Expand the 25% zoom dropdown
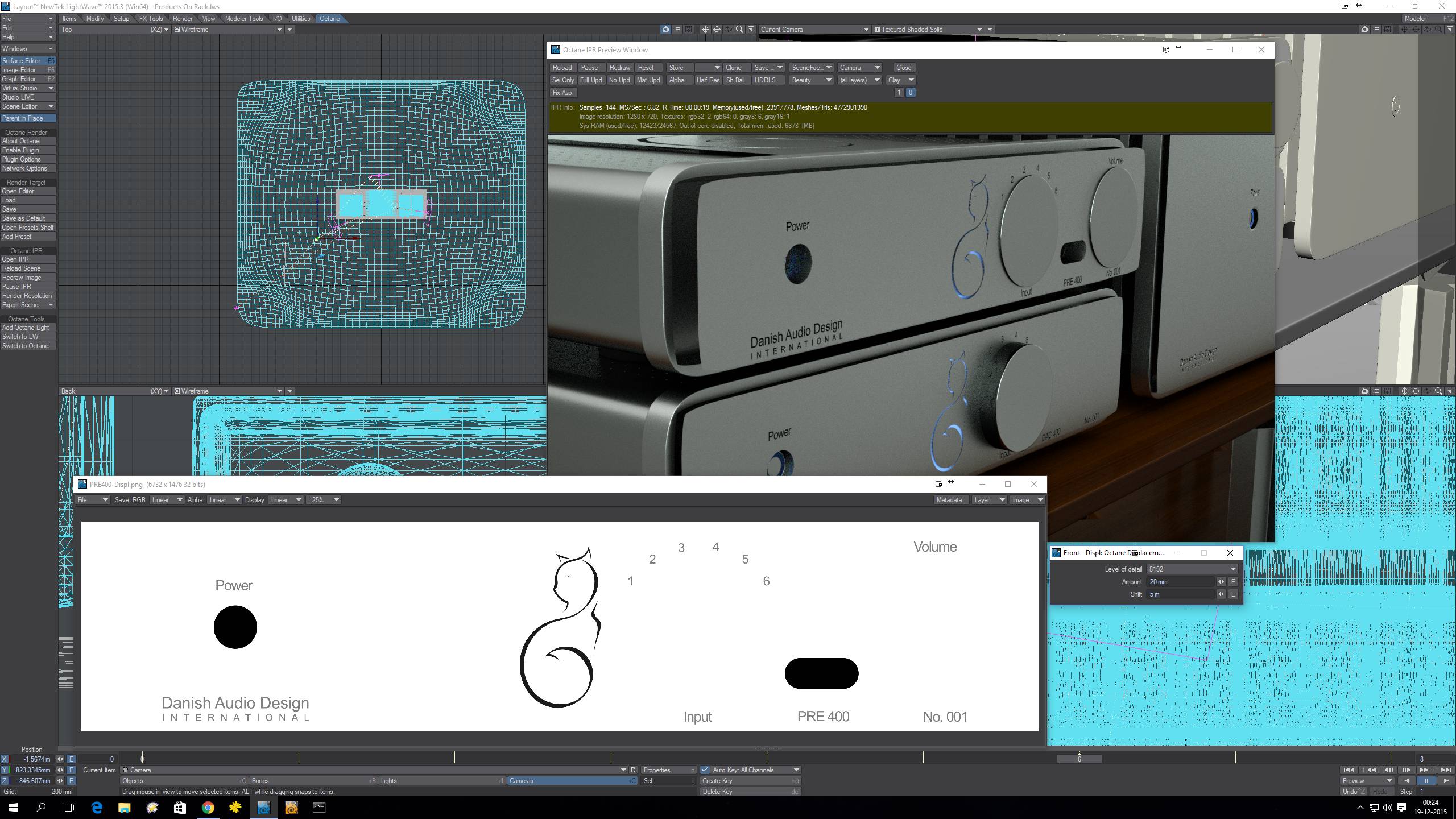This screenshot has height=819, width=1456. 324,500
